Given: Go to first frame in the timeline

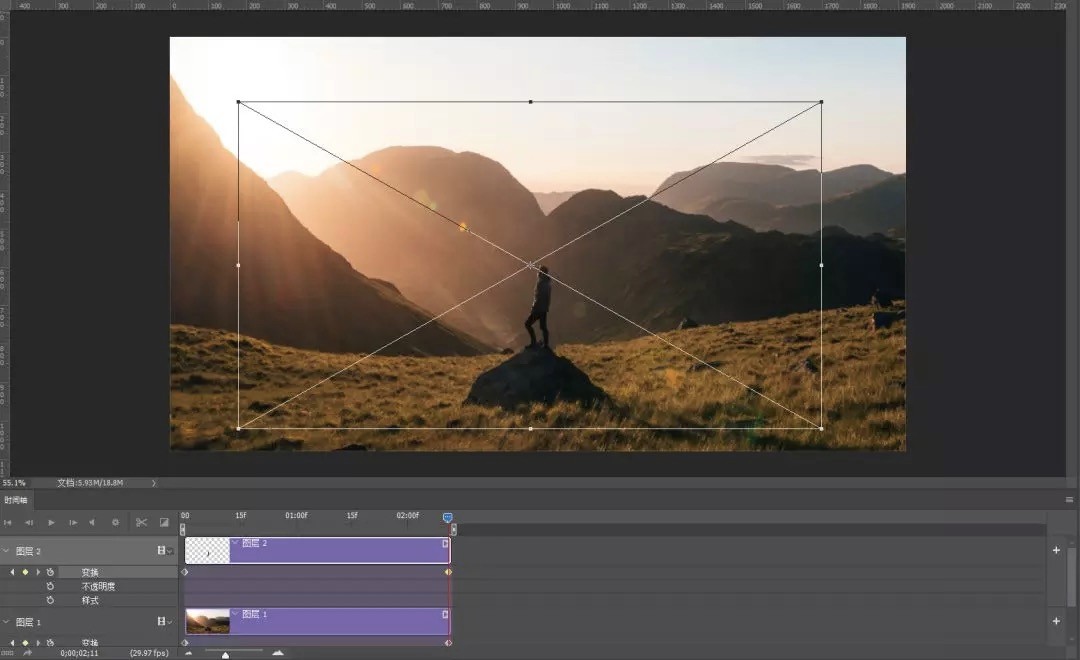Looking at the screenshot, I should point(8,522).
